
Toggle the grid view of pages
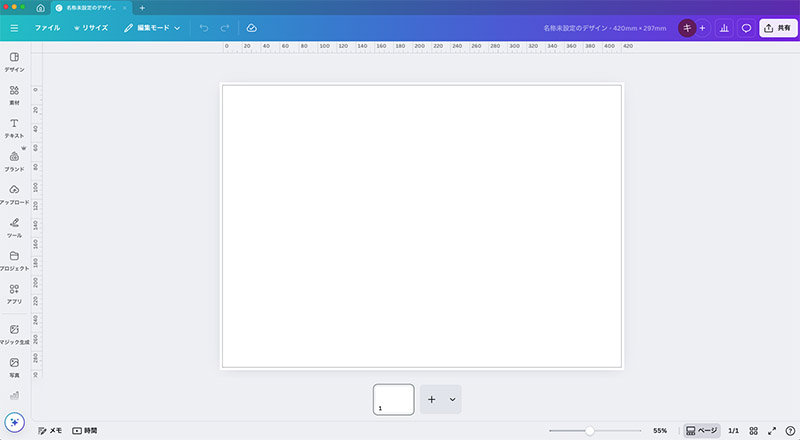[x=754, y=430]
